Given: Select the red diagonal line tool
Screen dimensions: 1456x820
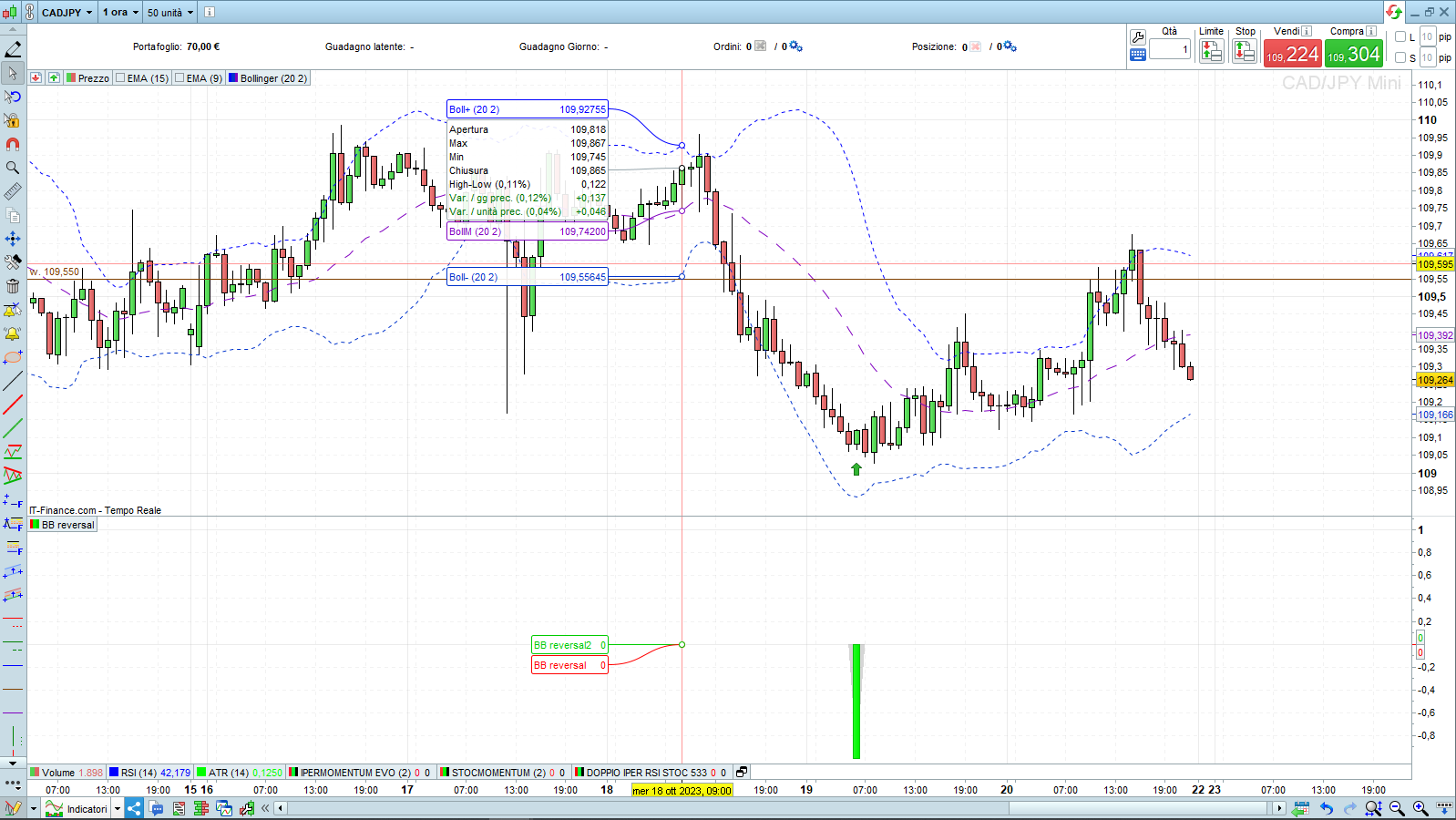Looking at the screenshot, I should (x=13, y=405).
